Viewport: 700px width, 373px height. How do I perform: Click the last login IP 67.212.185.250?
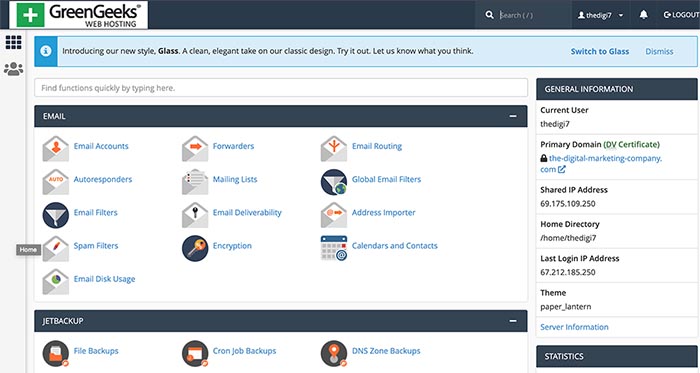click(x=567, y=272)
